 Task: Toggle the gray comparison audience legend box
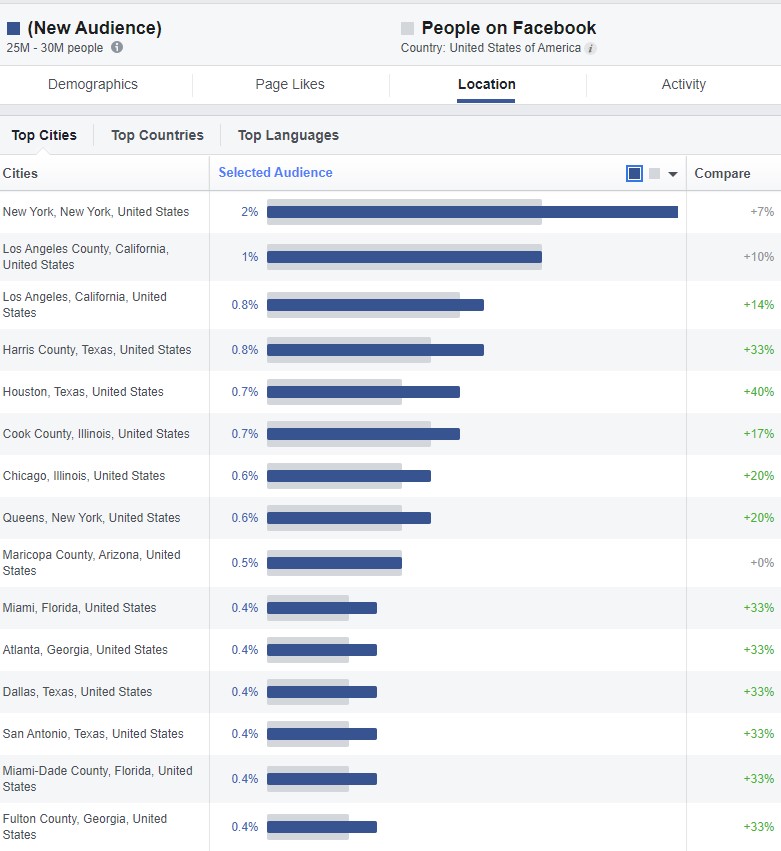[x=654, y=174]
